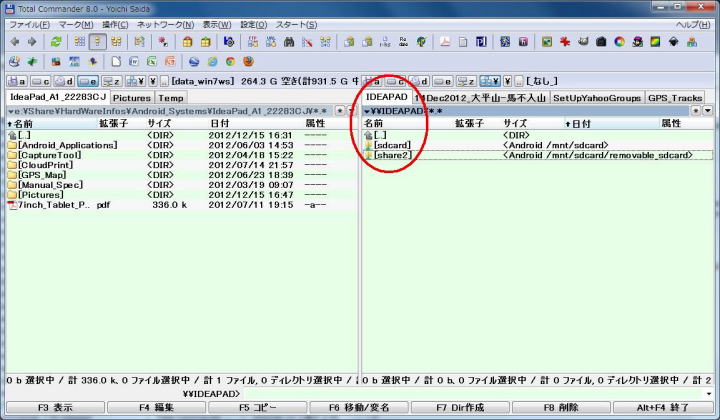The width and height of the screenshot is (720, 420).
Task: Launch Inkscape from the black diamond icon
Action: click(x=674, y=42)
